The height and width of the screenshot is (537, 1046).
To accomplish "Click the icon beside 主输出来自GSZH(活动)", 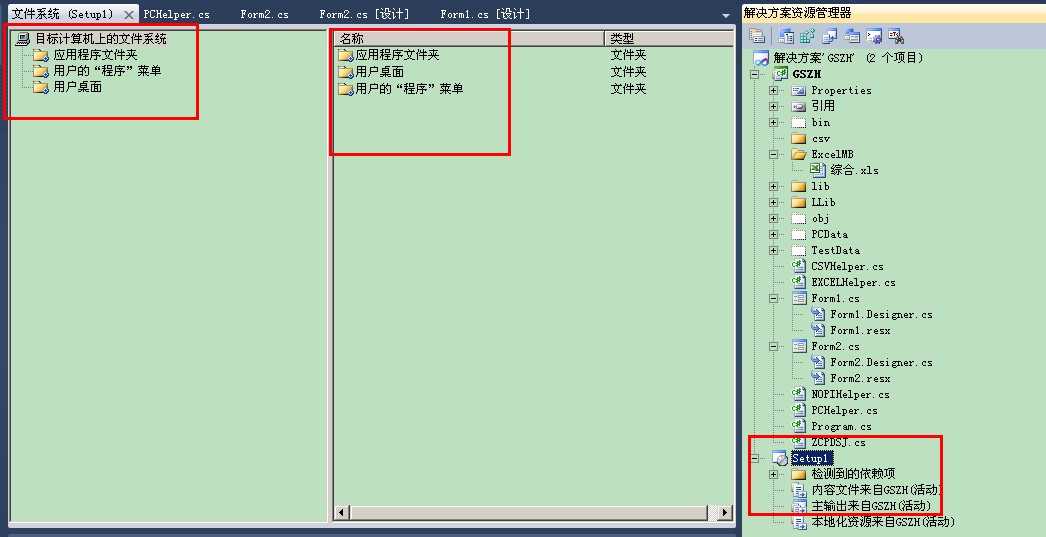I will click(x=799, y=506).
